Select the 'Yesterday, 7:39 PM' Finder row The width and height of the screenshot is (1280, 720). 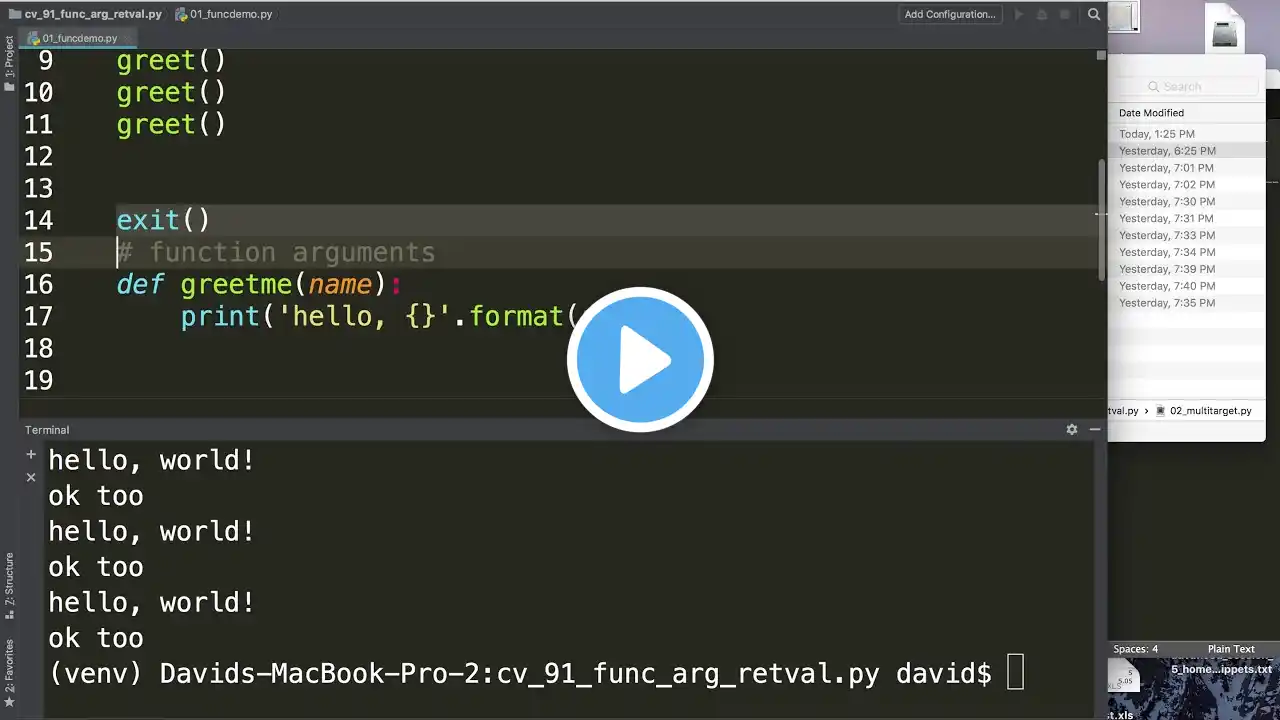(1188, 269)
